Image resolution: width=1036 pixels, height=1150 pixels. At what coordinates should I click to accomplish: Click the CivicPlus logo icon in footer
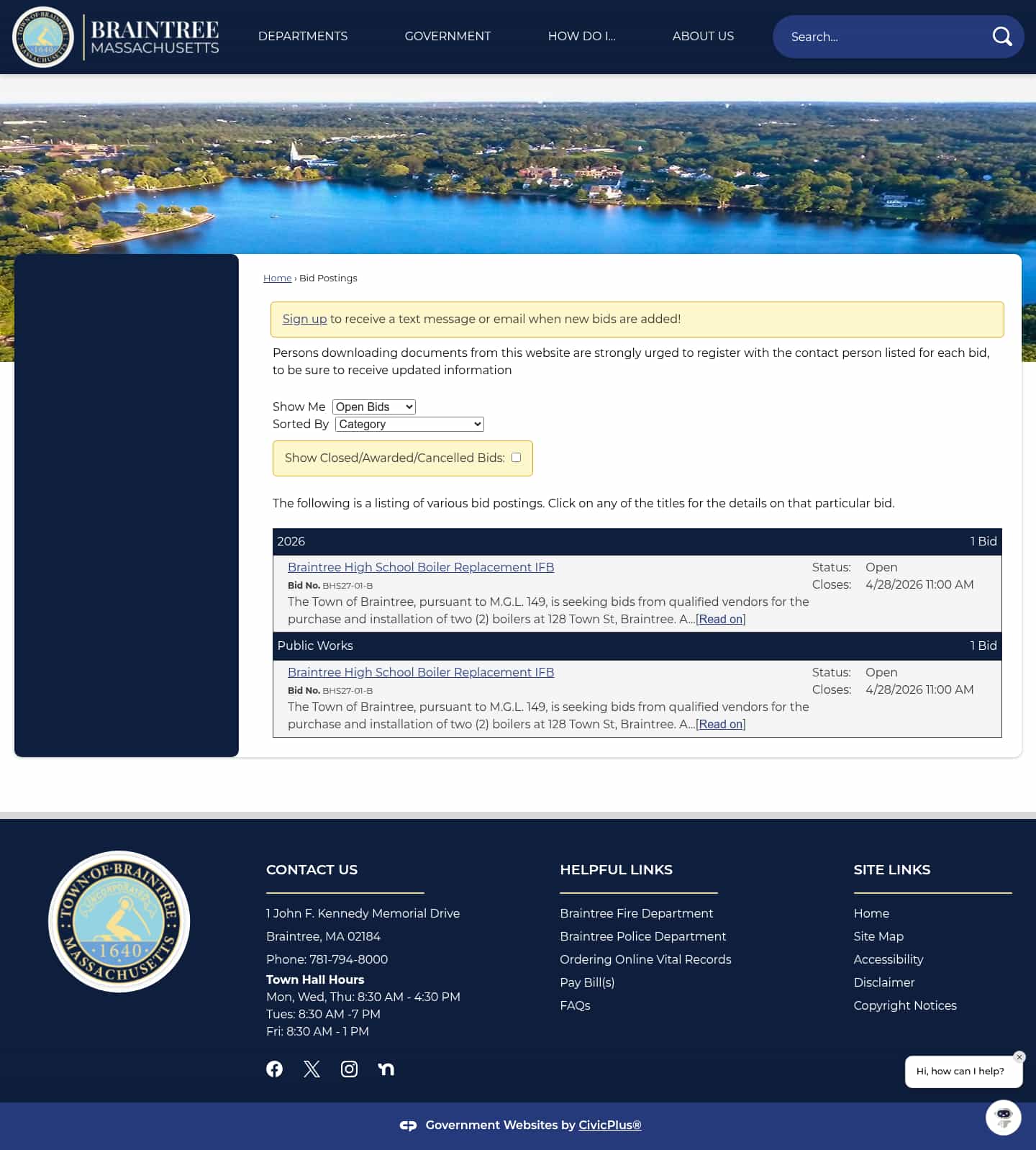coord(409,1126)
